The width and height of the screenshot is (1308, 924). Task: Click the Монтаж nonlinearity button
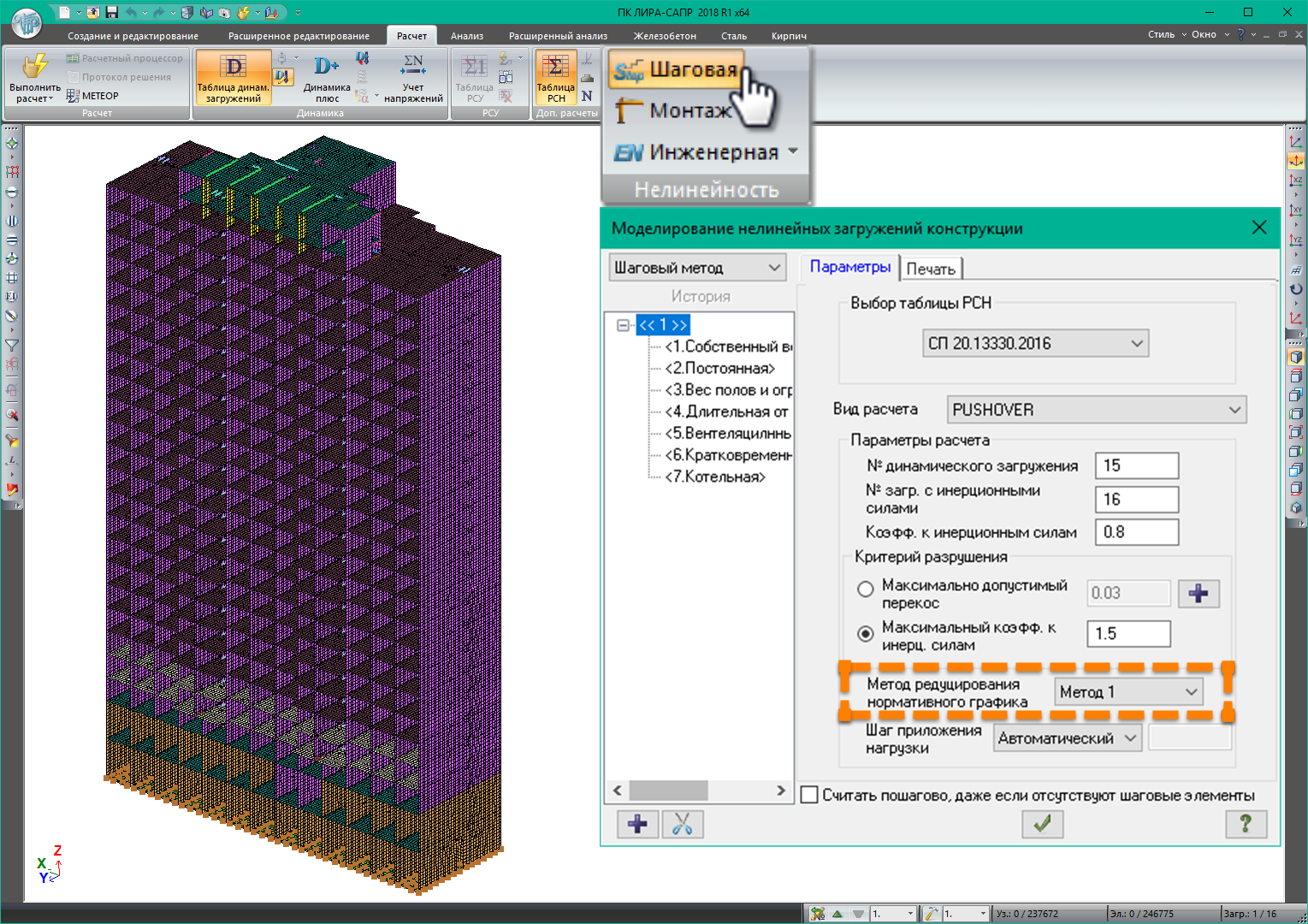(676, 110)
